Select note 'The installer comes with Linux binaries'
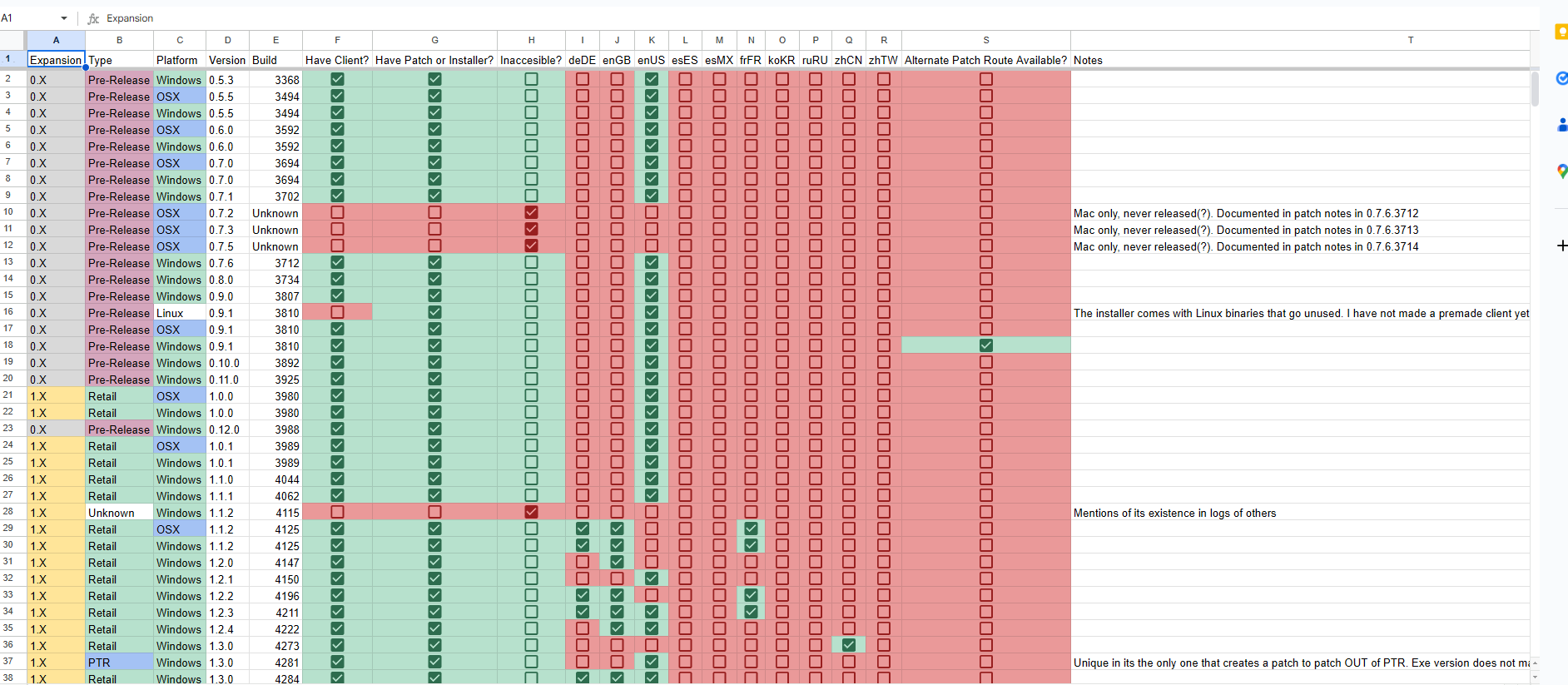 (x=1300, y=312)
